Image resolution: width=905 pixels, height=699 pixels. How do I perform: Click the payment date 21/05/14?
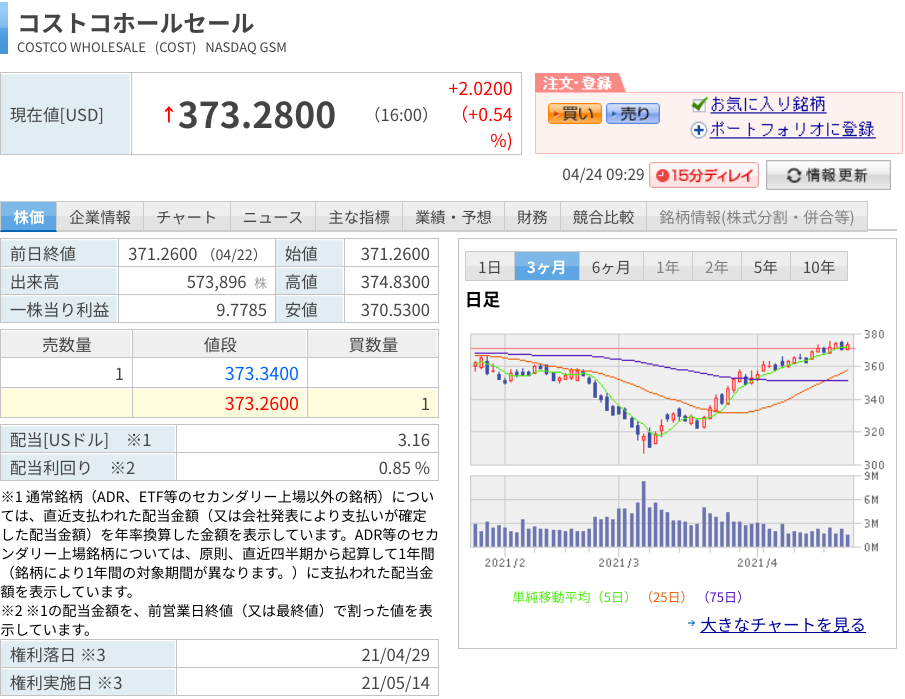click(x=395, y=683)
